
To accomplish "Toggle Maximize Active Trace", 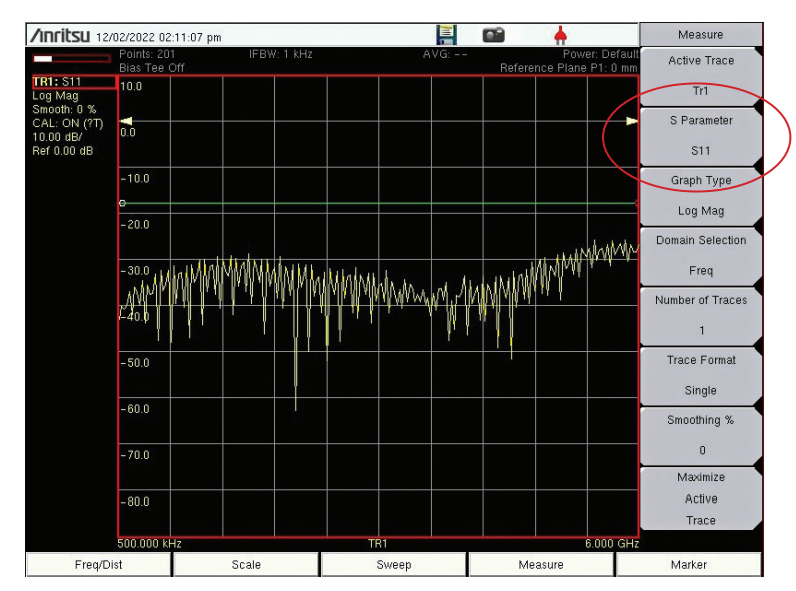I will tap(700, 498).
